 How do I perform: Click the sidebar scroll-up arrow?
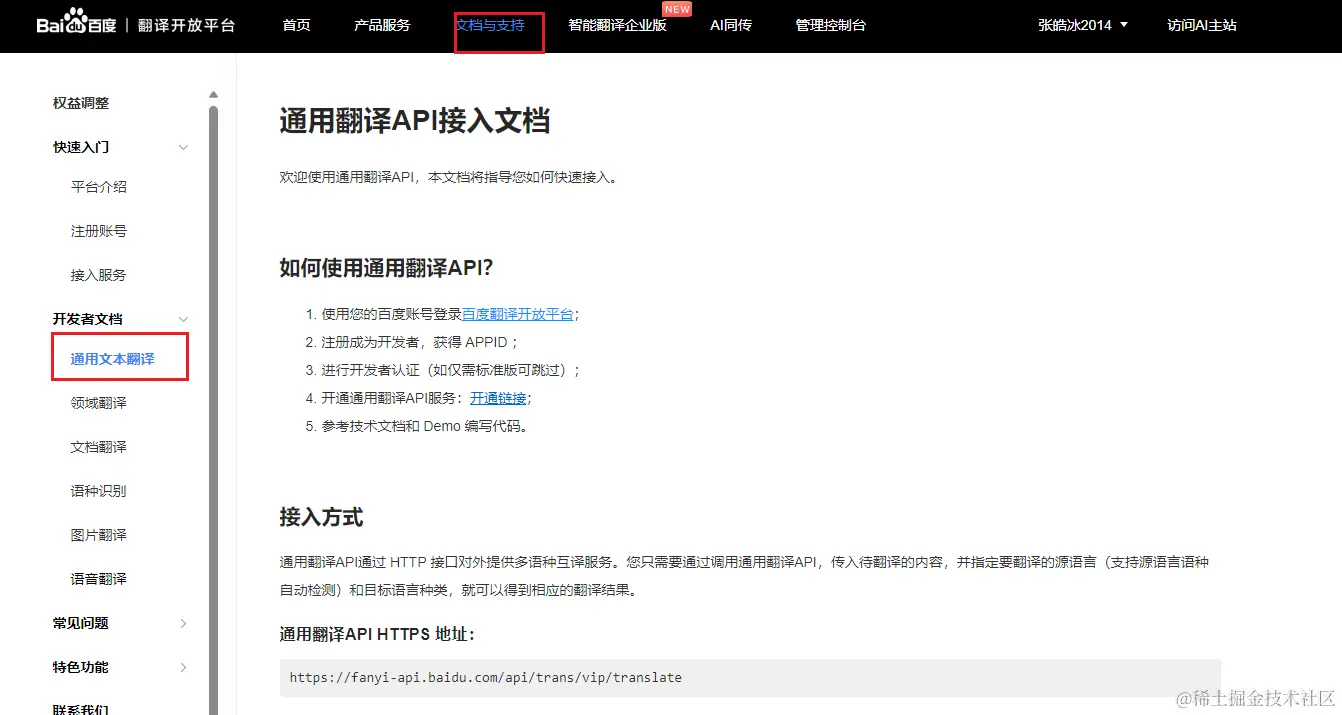(x=213, y=95)
